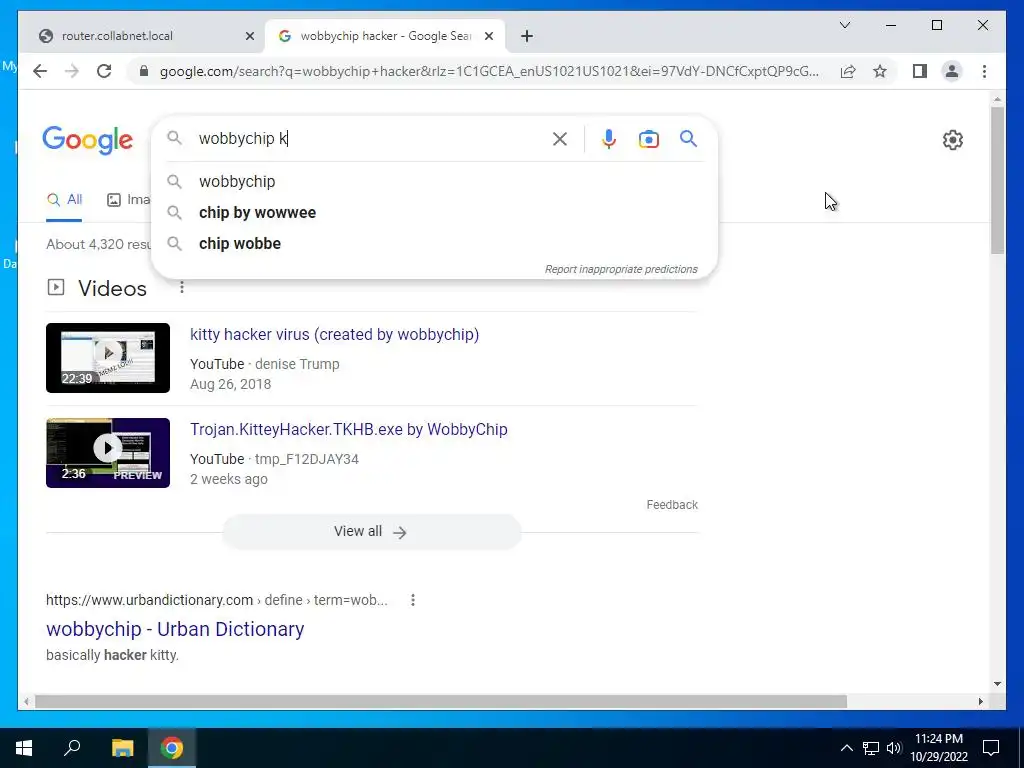The width and height of the screenshot is (1024, 768).
Task: Open the Chrome side panel
Action: 920,71
